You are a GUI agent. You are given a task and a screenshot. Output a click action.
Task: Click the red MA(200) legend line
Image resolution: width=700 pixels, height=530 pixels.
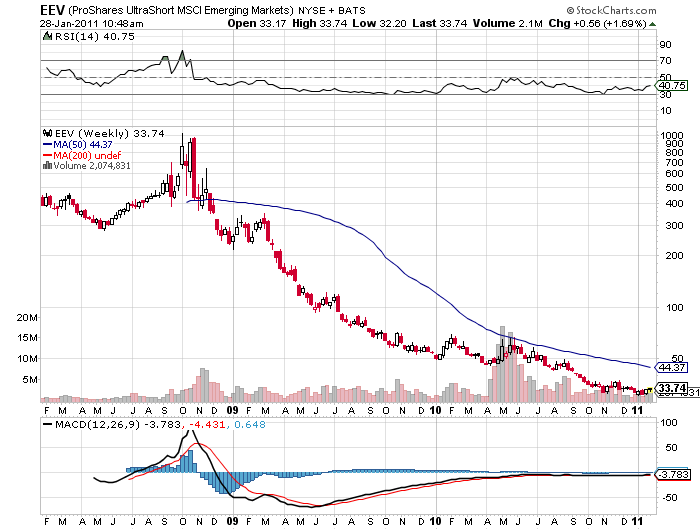click(47, 155)
